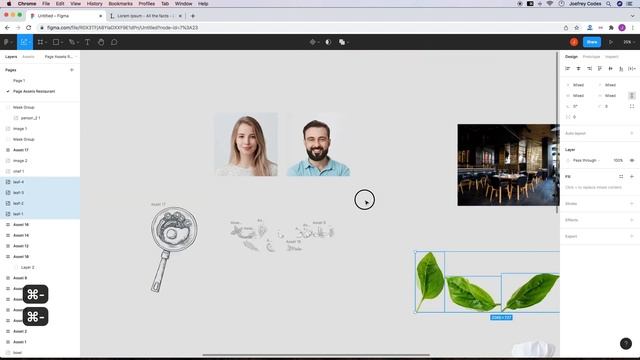Align selection horizontal centers
Screen dimensions: 640x360
point(578,69)
